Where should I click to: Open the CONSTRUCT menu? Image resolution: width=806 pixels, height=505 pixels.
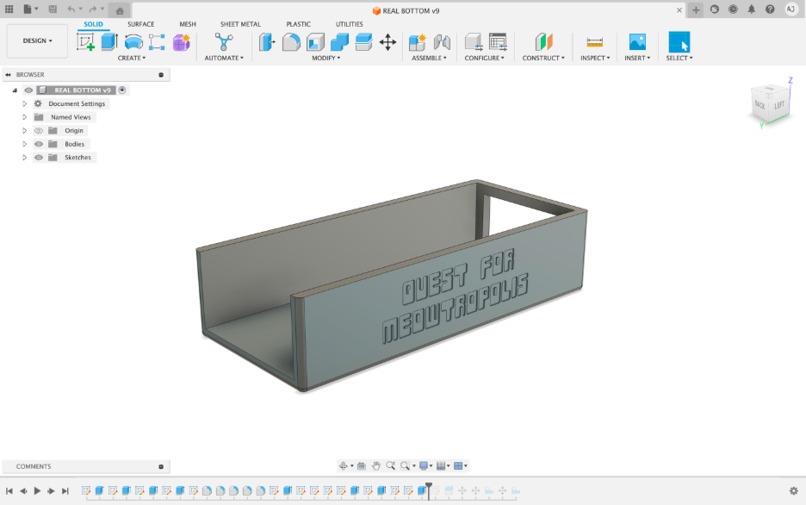tap(543, 58)
